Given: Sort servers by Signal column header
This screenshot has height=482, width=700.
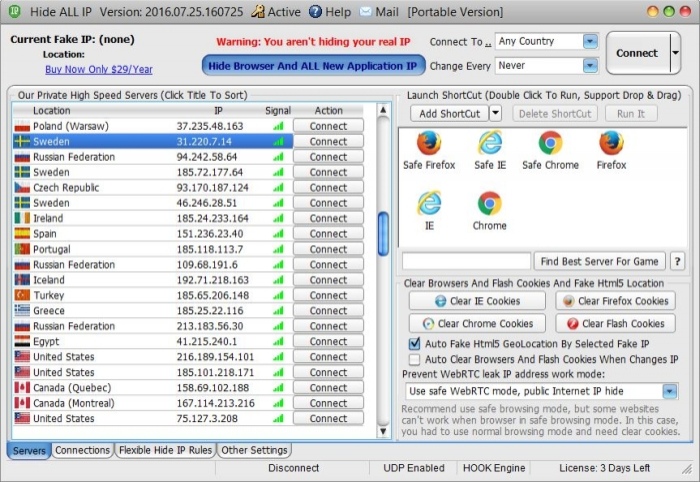Looking at the screenshot, I should click(278, 111).
